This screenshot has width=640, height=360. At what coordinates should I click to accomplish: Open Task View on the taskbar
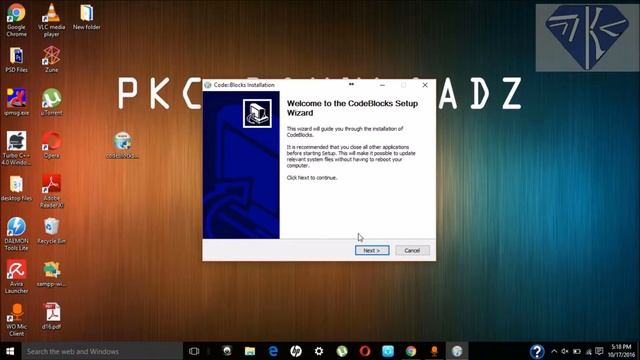194,351
